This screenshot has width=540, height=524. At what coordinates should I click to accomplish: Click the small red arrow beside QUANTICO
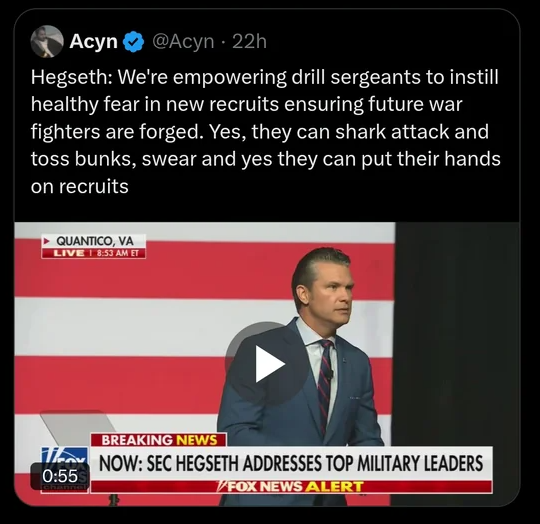[46, 241]
